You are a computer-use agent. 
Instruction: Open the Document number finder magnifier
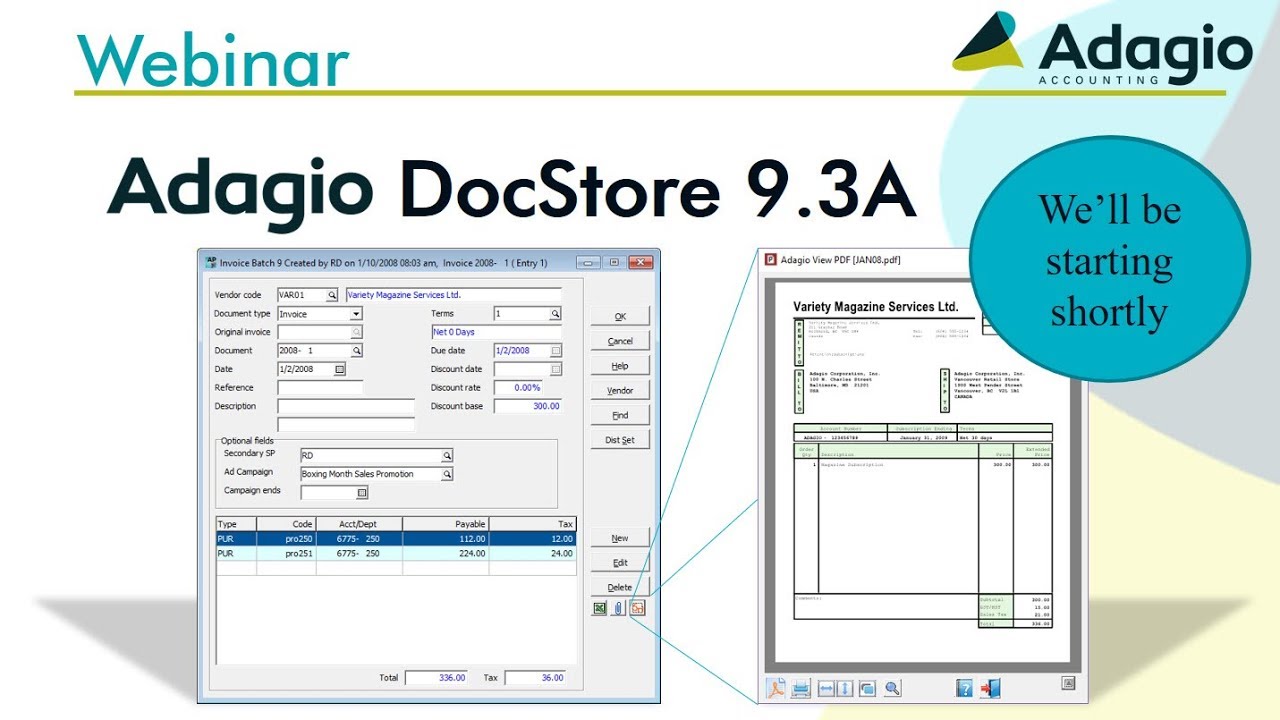[x=357, y=351]
